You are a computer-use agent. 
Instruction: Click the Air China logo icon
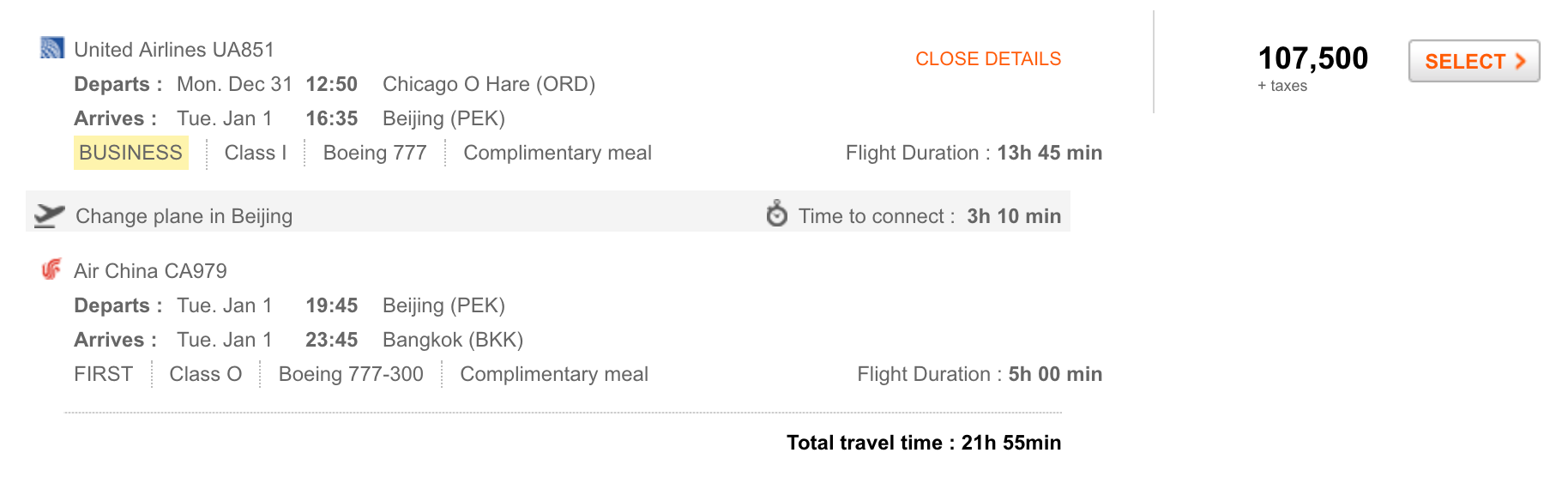click(51, 269)
